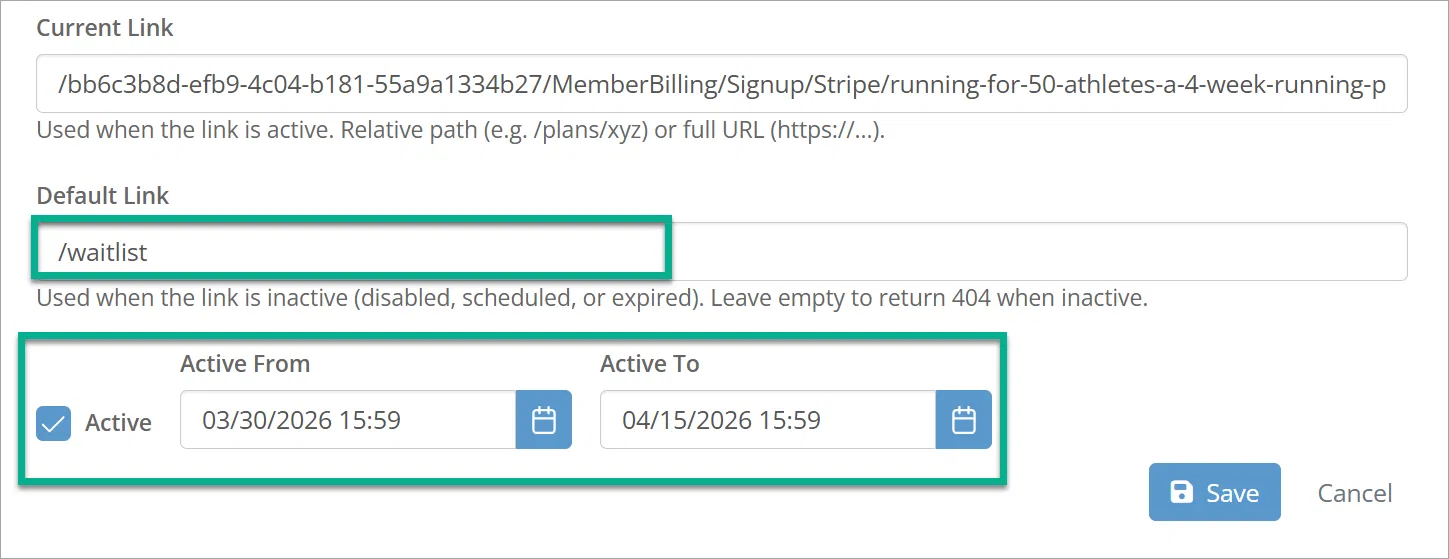This screenshot has height=559, width=1449.
Task: Click the Active To date field
Action: pos(767,420)
